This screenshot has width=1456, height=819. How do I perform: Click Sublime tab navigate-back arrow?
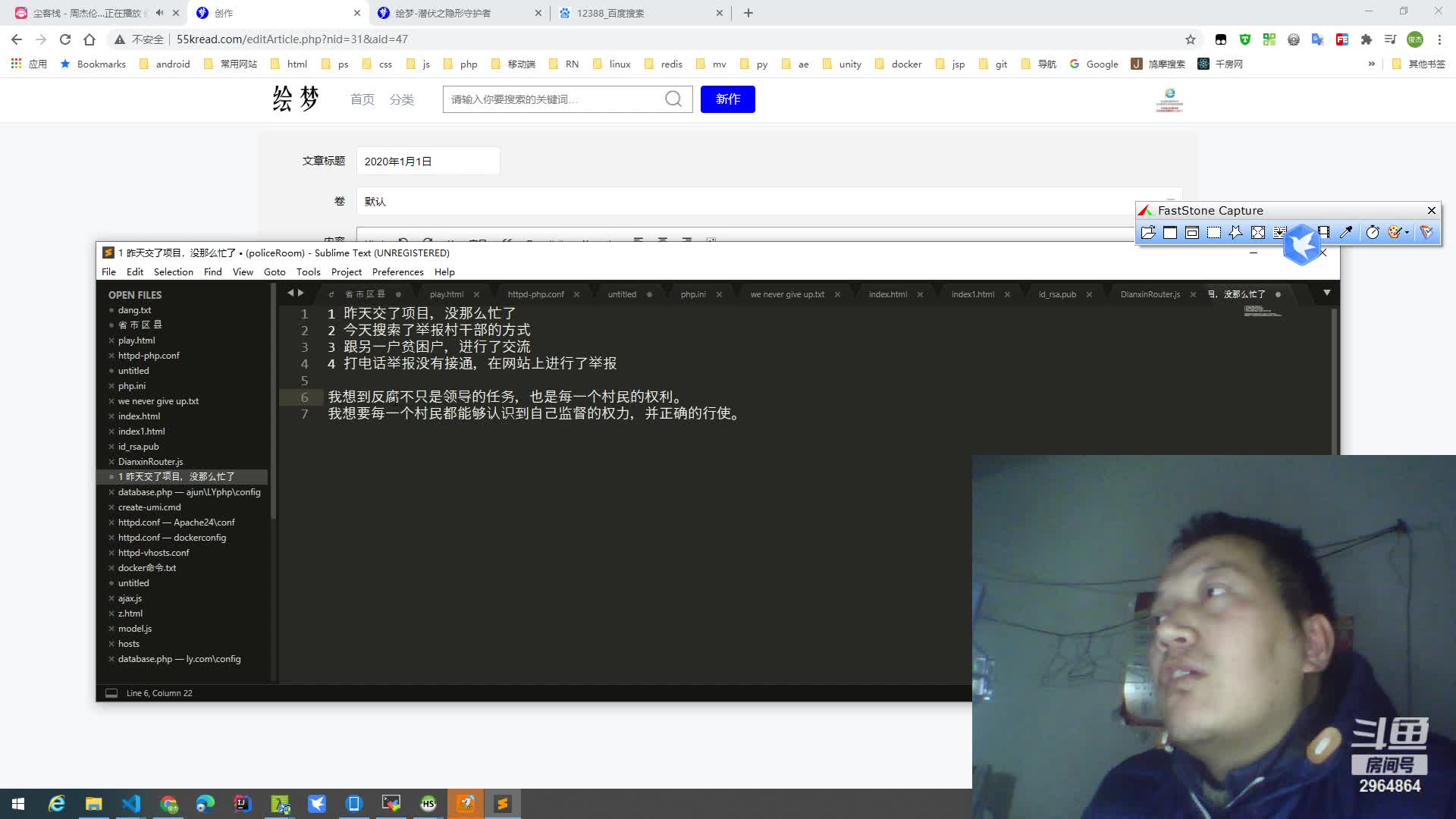pyautogui.click(x=290, y=293)
